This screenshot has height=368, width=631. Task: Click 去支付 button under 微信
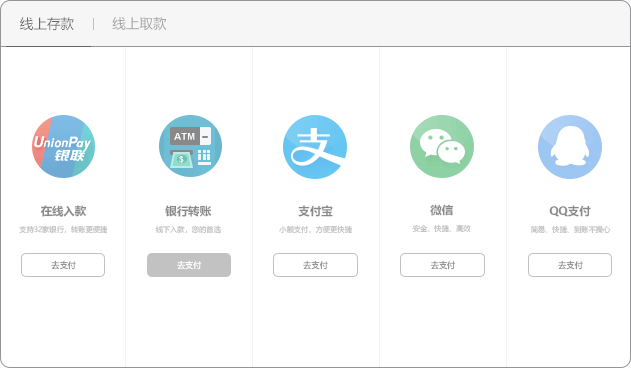pyautogui.click(x=442, y=265)
